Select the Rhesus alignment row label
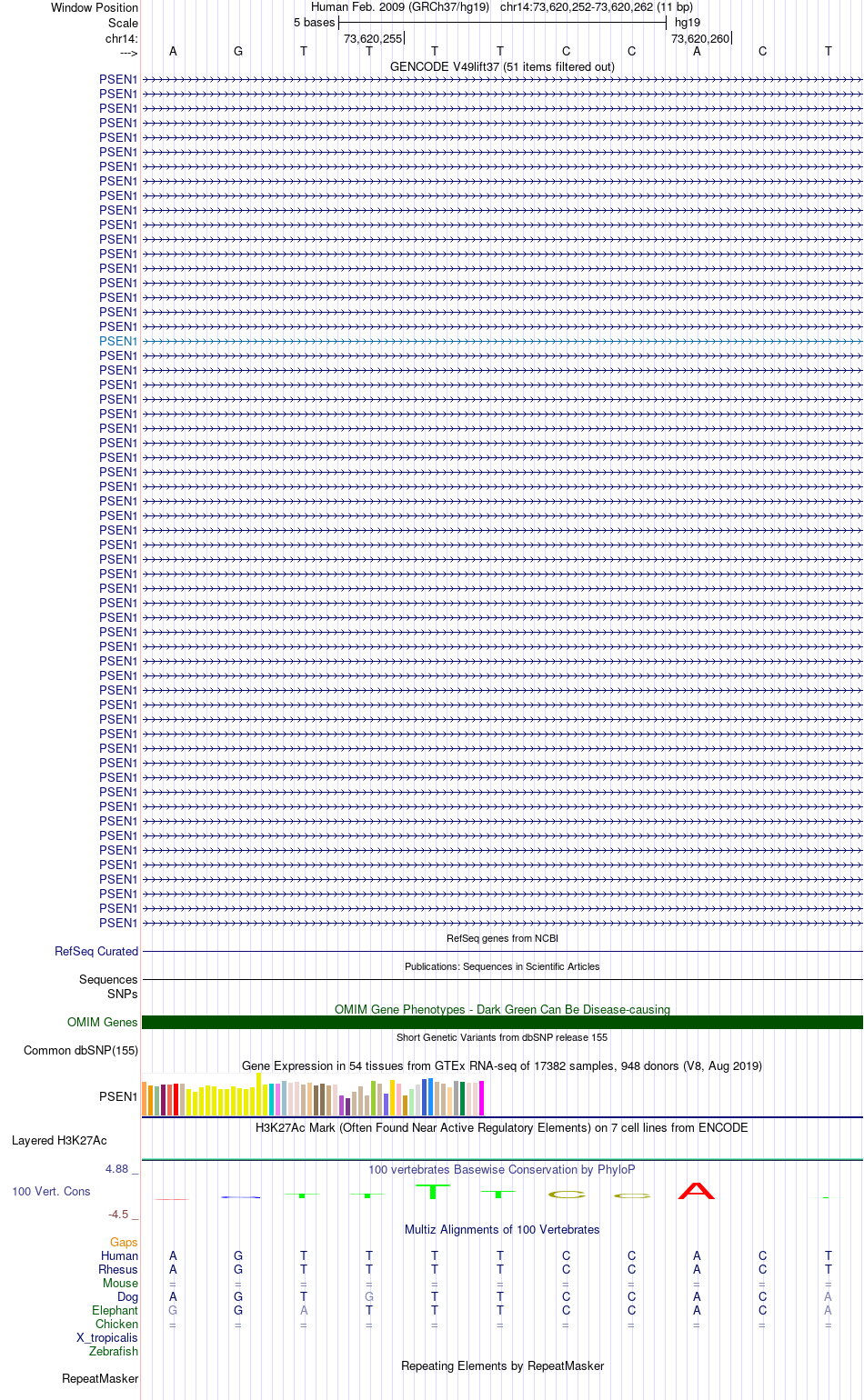 coord(118,1269)
